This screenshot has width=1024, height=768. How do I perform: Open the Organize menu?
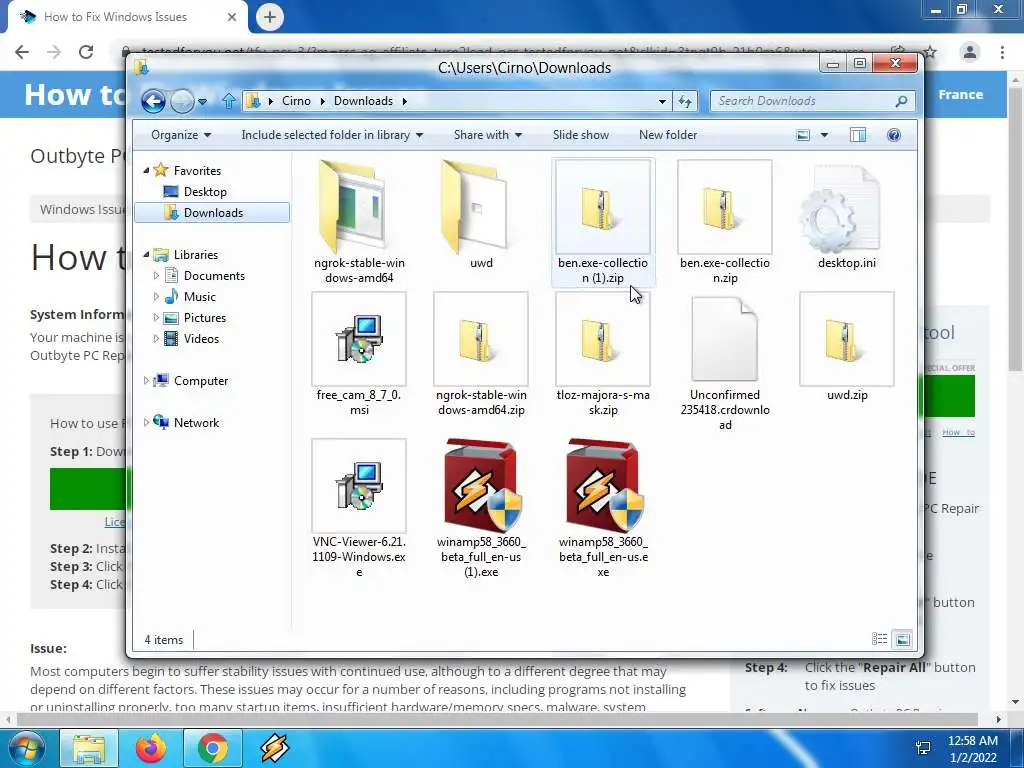(x=181, y=135)
